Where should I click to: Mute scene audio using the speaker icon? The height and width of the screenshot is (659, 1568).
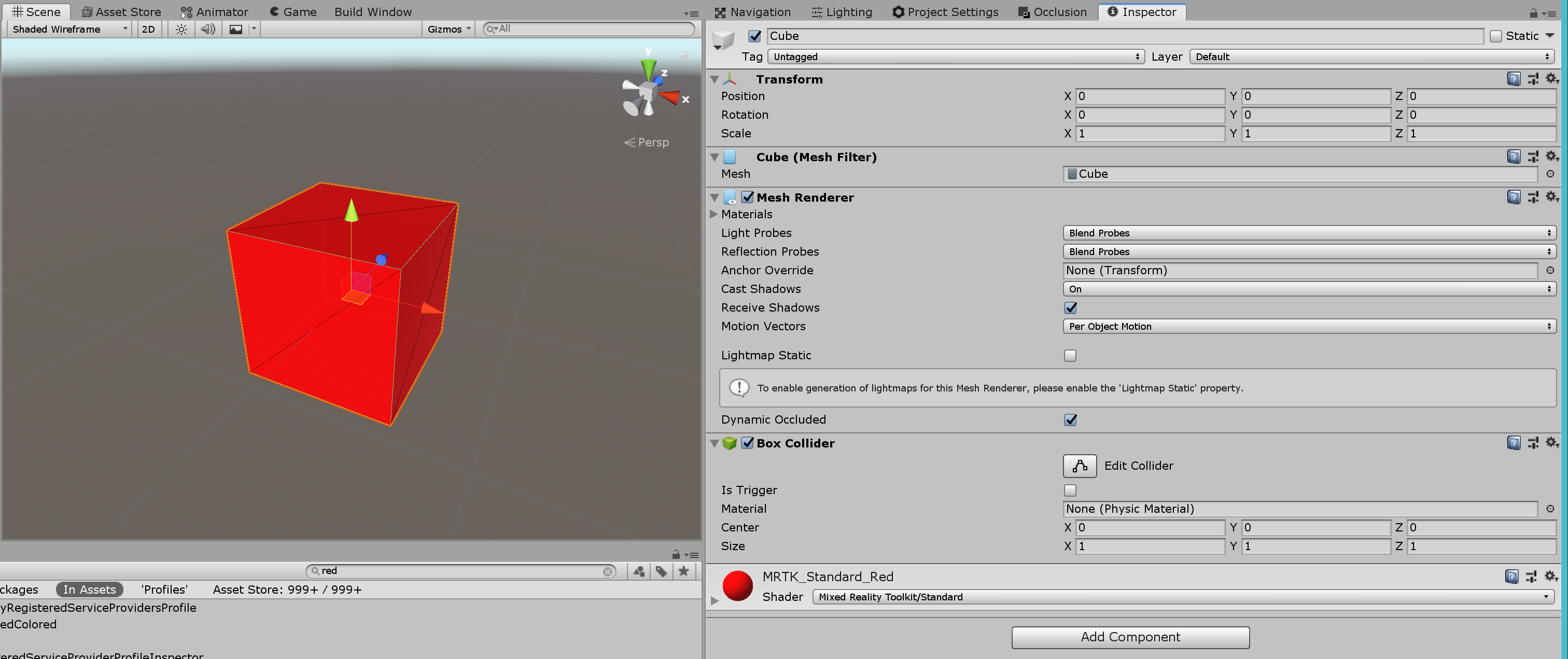coord(207,29)
